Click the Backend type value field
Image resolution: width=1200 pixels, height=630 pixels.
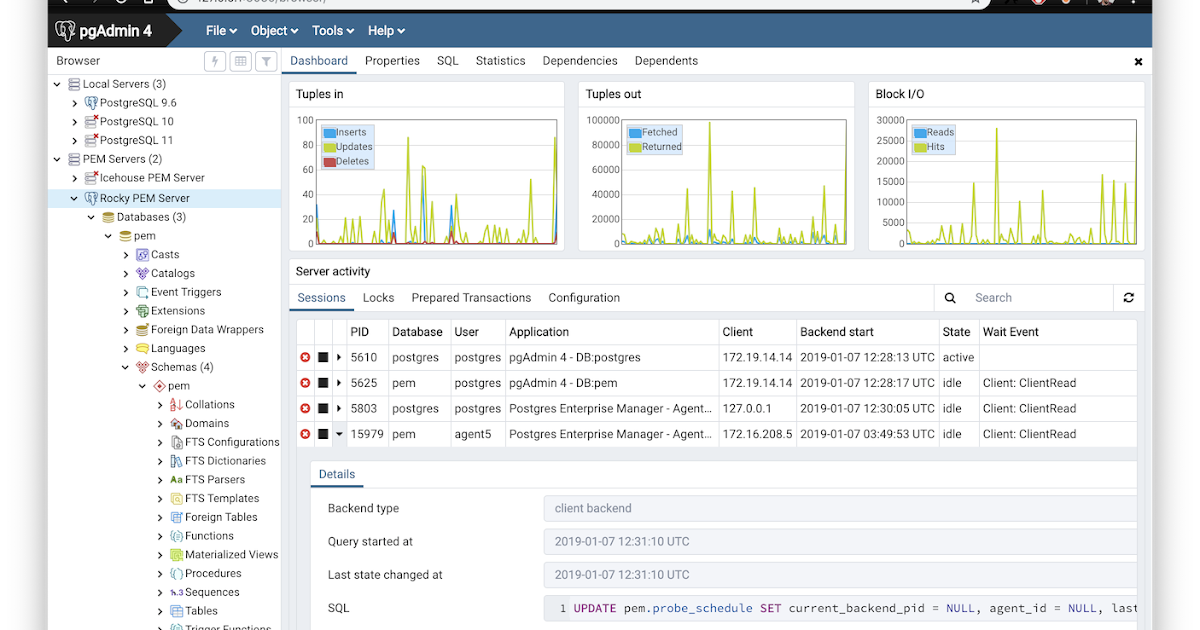pos(840,508)
